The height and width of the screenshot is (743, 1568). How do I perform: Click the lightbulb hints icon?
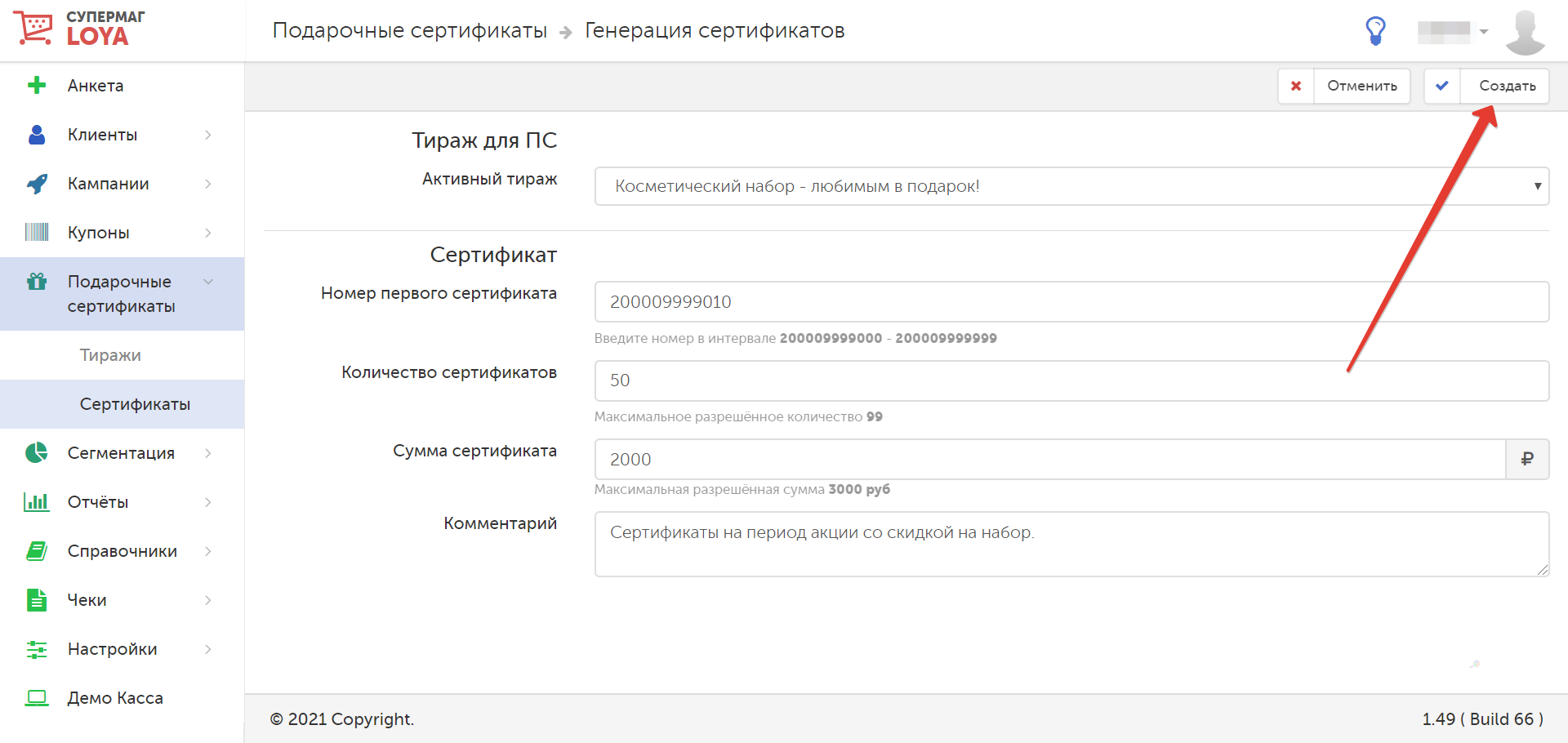pyautogui.click(x=1375, y=31)
